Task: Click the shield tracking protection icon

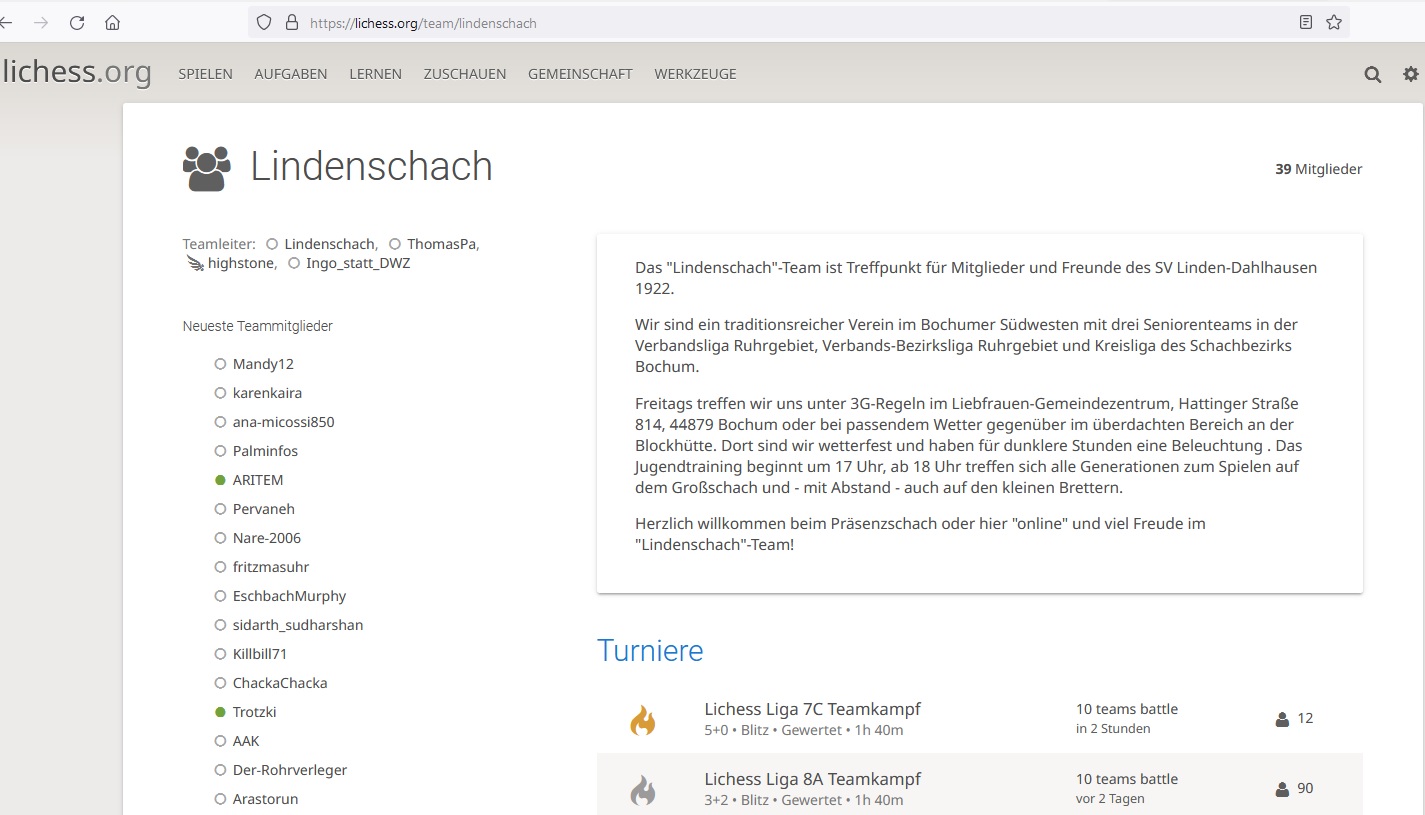Action: click(264, 22)
